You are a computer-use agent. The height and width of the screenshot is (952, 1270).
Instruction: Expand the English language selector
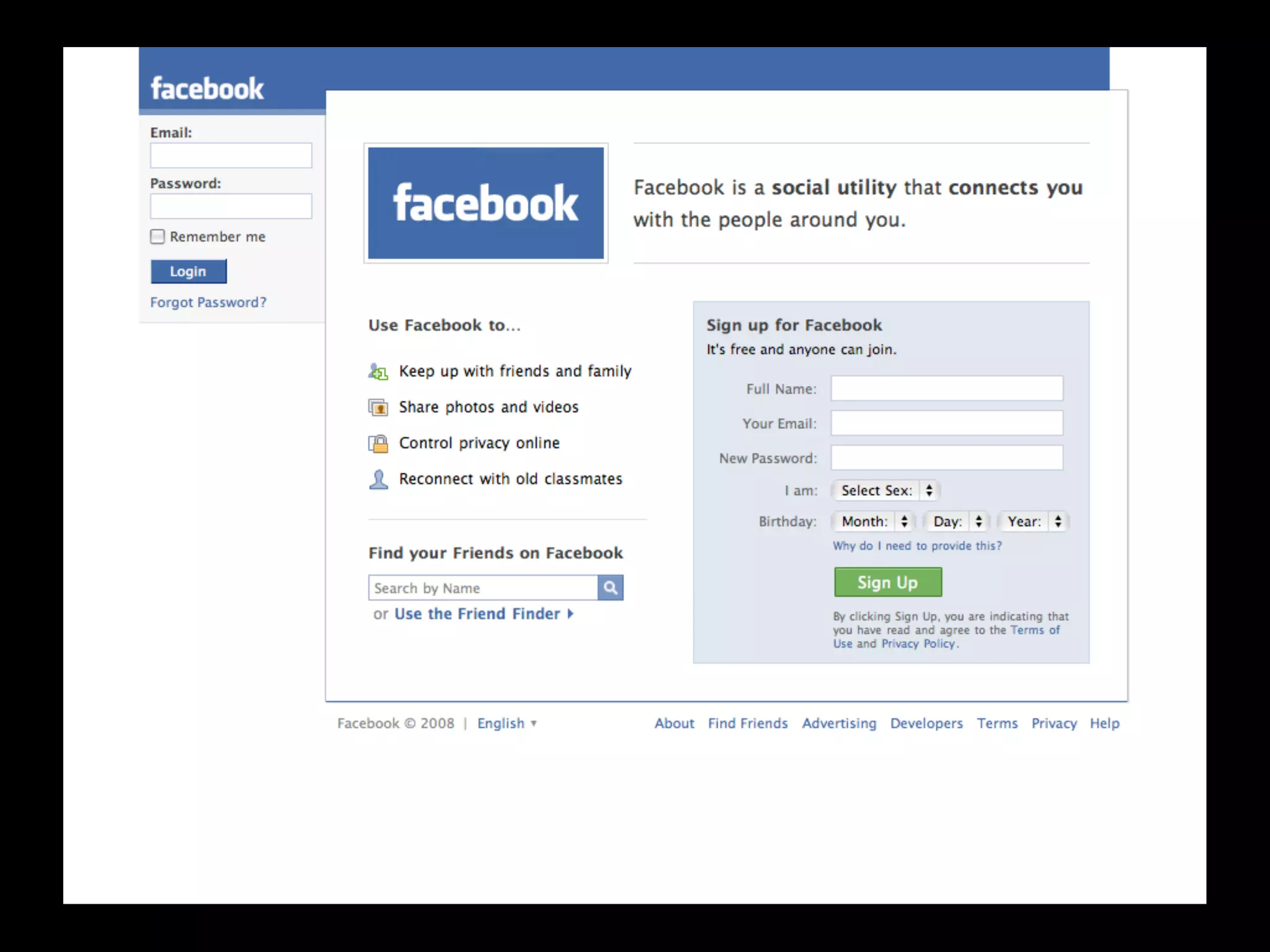click(507, 723)
